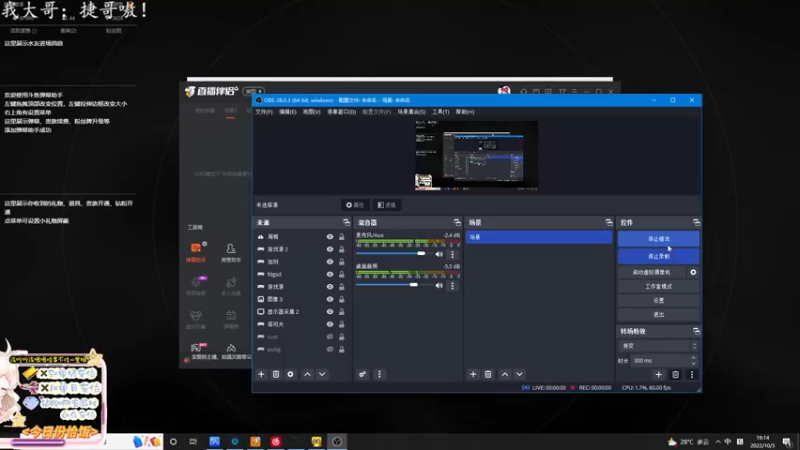Screen dimensions: 800x450
Task: Open the Windows taskbar search circle icon
Action: pyautogui.click(x=173, y=441)
